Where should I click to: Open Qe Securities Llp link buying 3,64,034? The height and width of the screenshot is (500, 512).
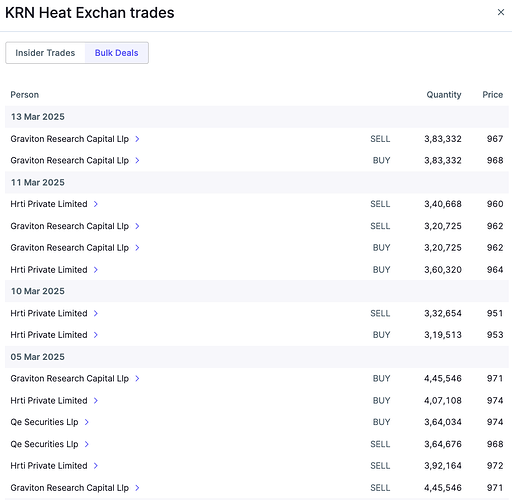(44, 422)
